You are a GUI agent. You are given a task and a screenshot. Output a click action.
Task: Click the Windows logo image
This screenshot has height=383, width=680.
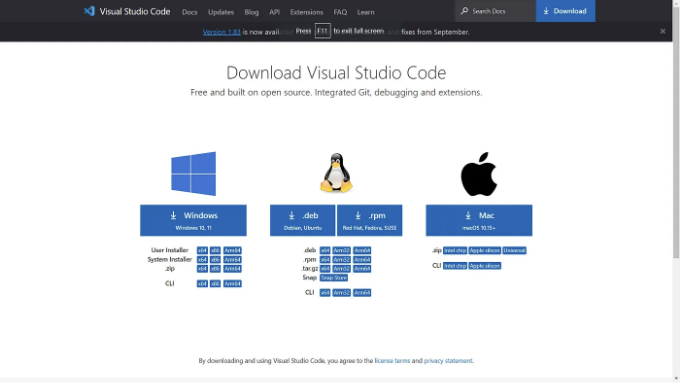[193, 173]
